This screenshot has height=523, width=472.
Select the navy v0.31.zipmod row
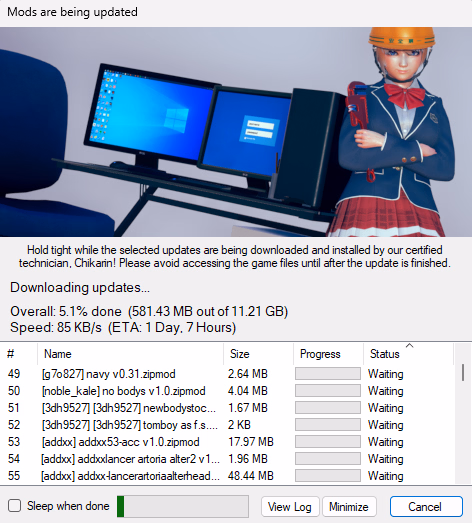point(227,374)
